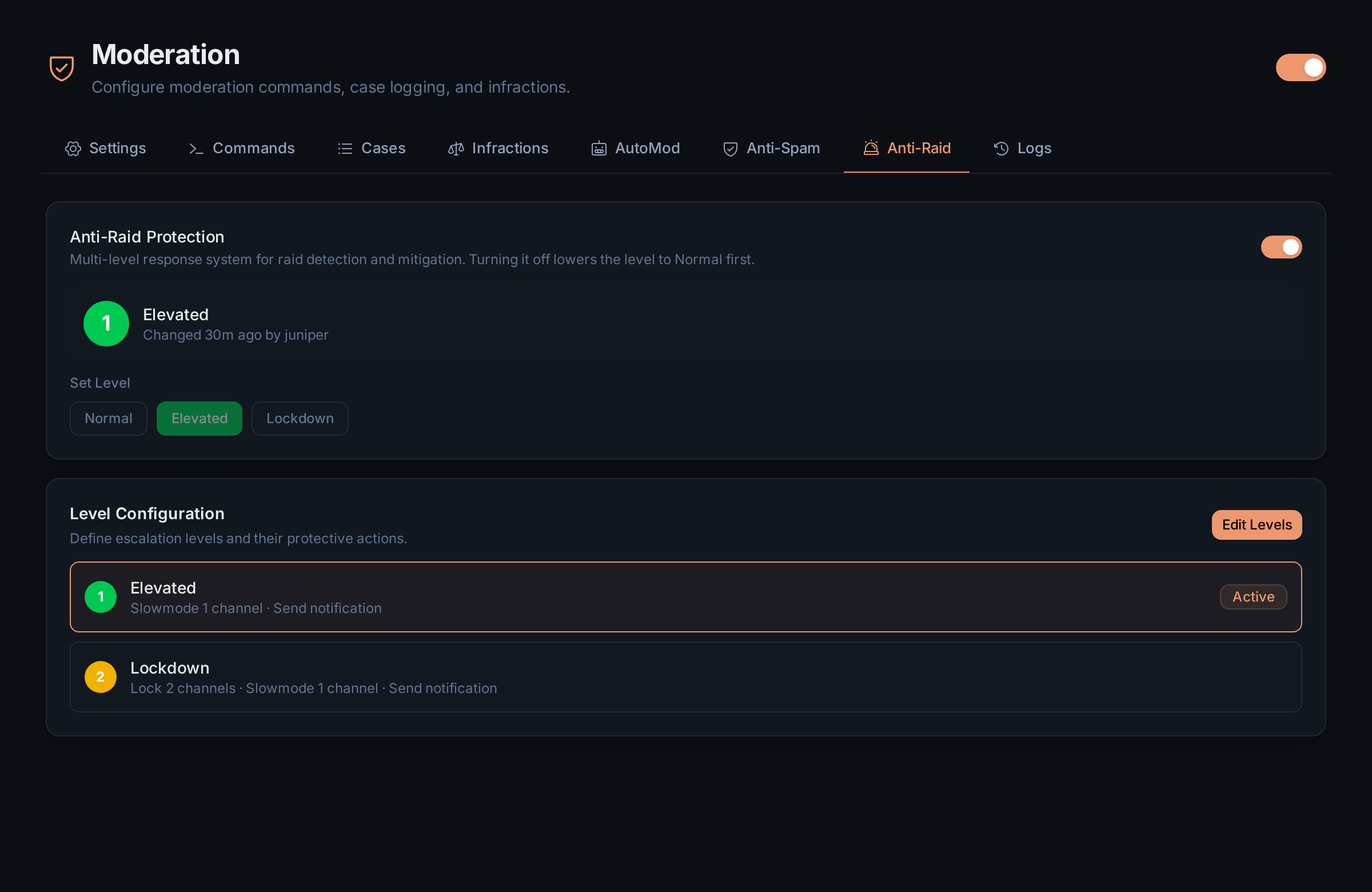Toggle the main Moderation module switch
This screenshot has width=1372, height=892.
click(1301, 68)
